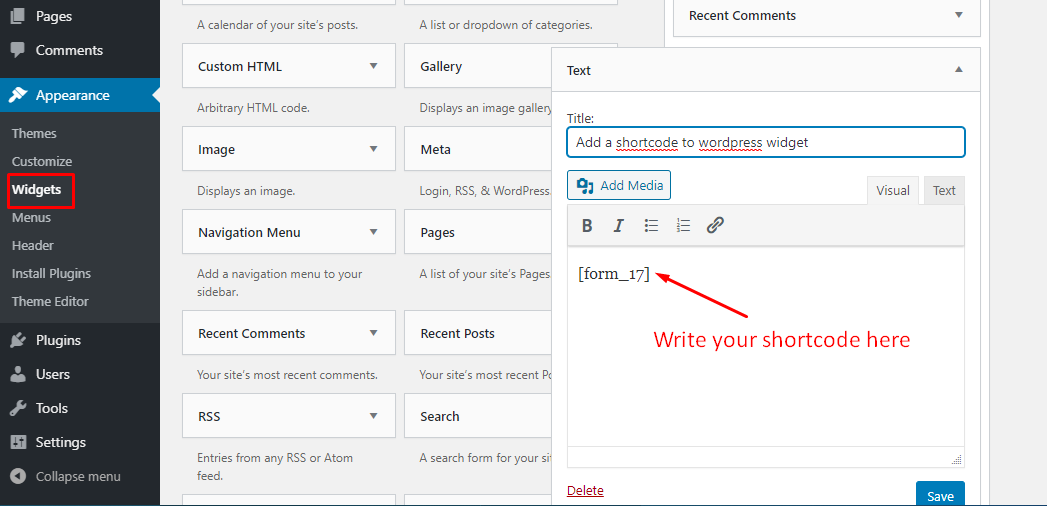Toggle bold formatting in the editor

coord(587,226)
